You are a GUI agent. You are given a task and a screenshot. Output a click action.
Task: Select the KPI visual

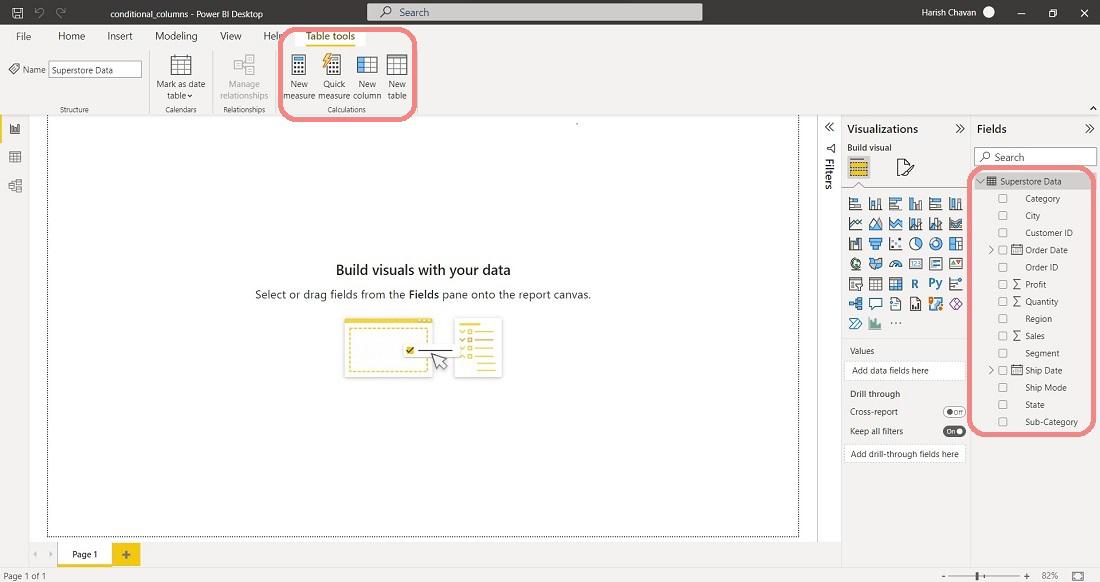pos(955,264)
